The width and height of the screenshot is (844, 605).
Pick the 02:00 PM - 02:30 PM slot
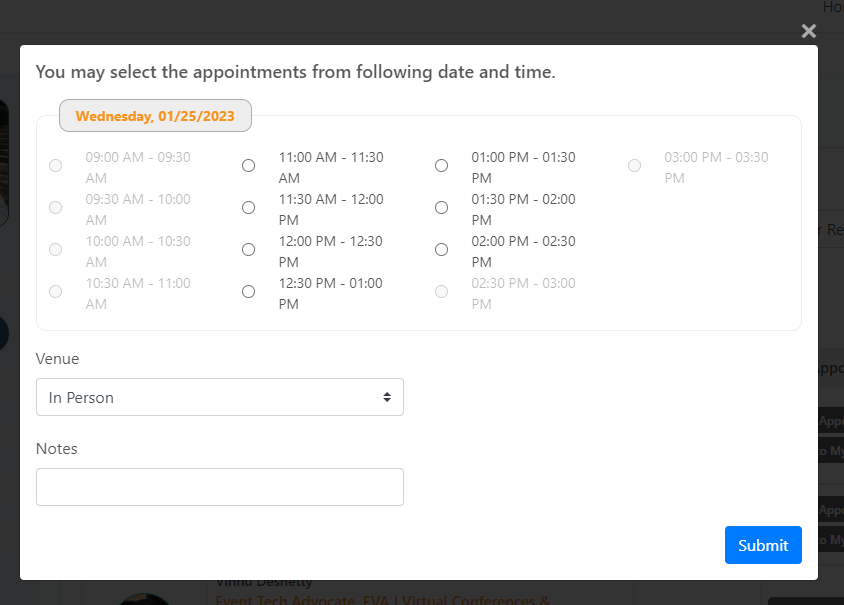(442, 250)
